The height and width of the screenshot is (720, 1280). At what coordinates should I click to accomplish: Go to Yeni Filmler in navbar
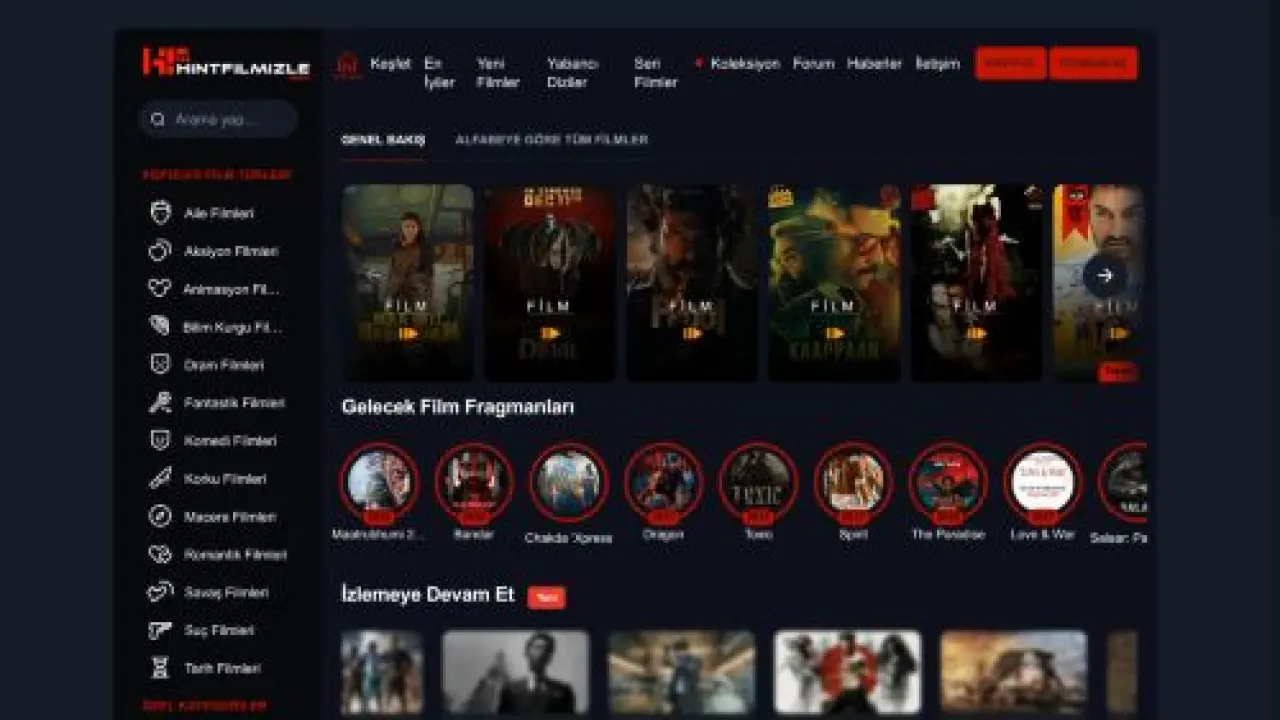click(497, 73)
